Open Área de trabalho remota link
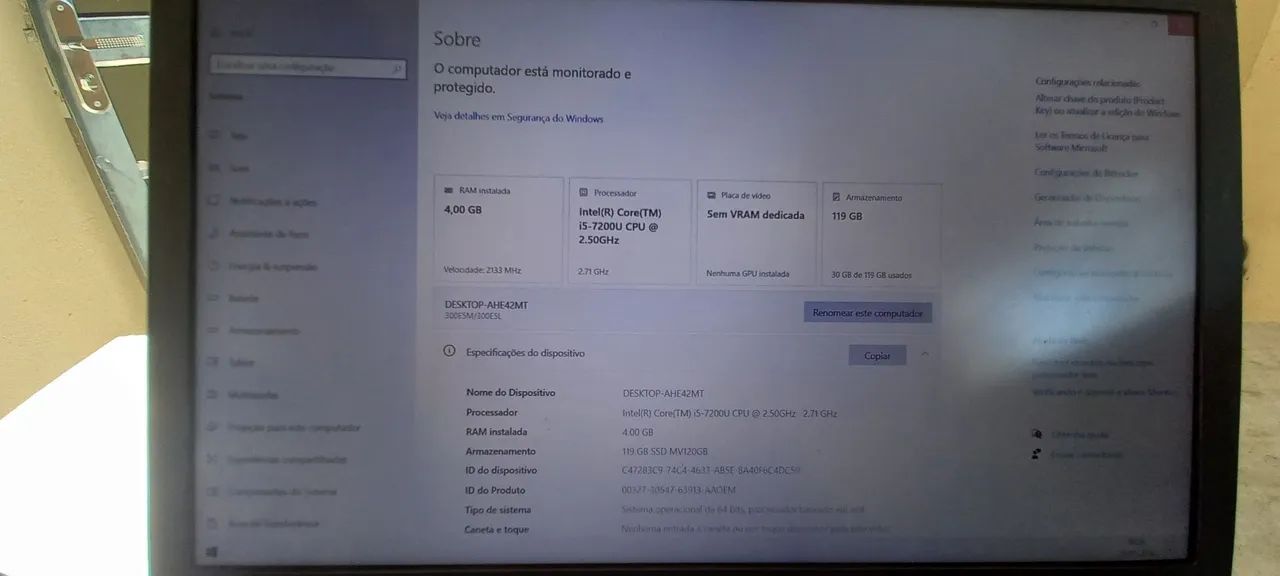Image resolution: width=1280 pixels, height=576 pixels. [1081, 223]
